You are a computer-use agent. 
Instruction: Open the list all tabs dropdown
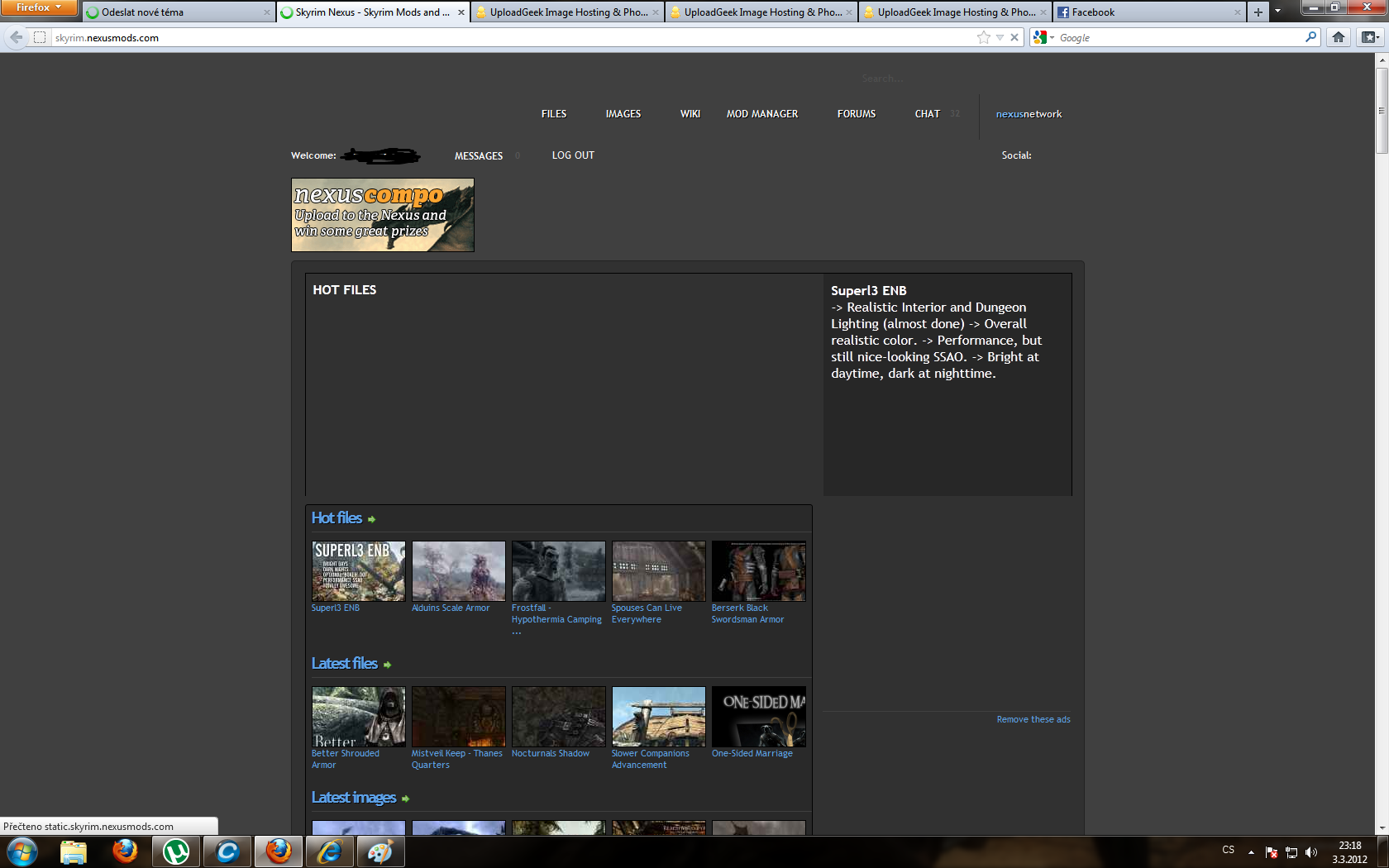pos(1277,12)
